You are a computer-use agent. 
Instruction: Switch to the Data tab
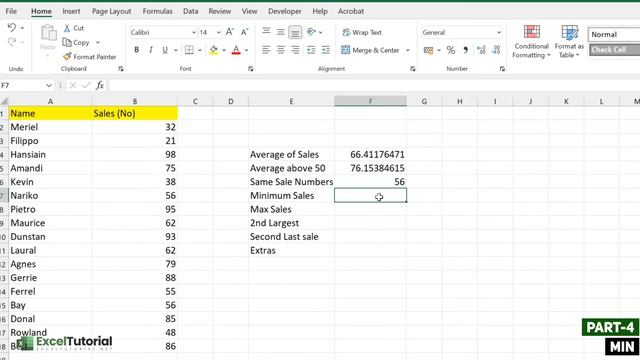190,11
